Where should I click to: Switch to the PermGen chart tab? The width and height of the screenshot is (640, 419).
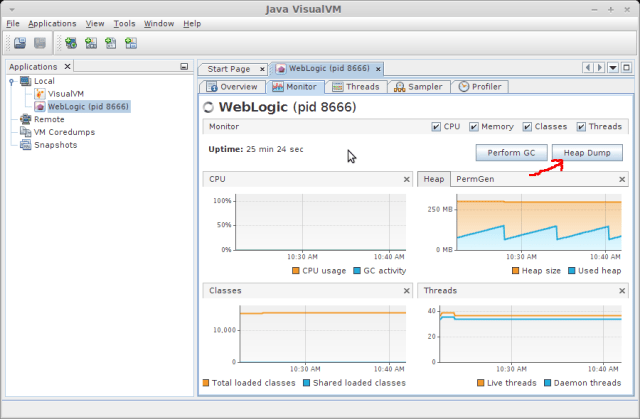coord(474,179)
